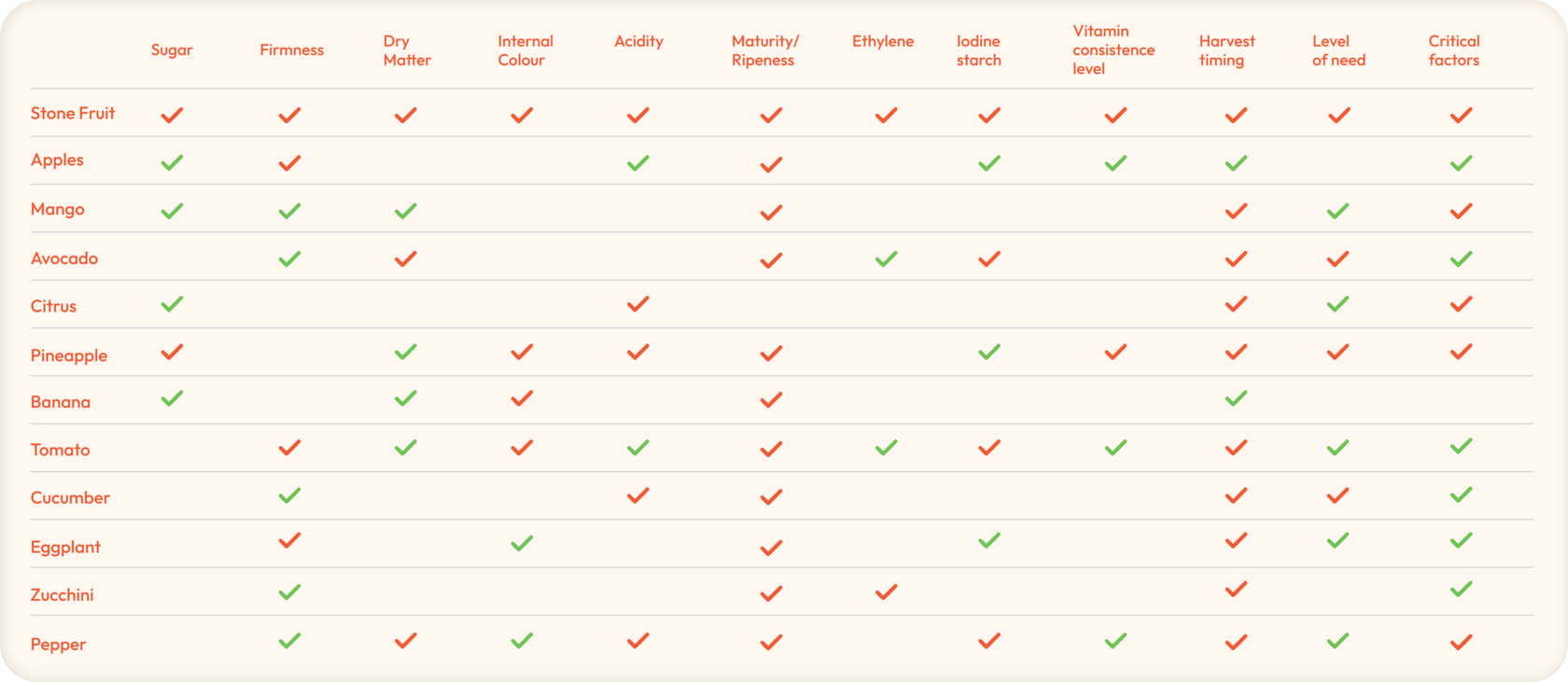Click the Firmness column header

pyautogui.click(x=291, y=50)
